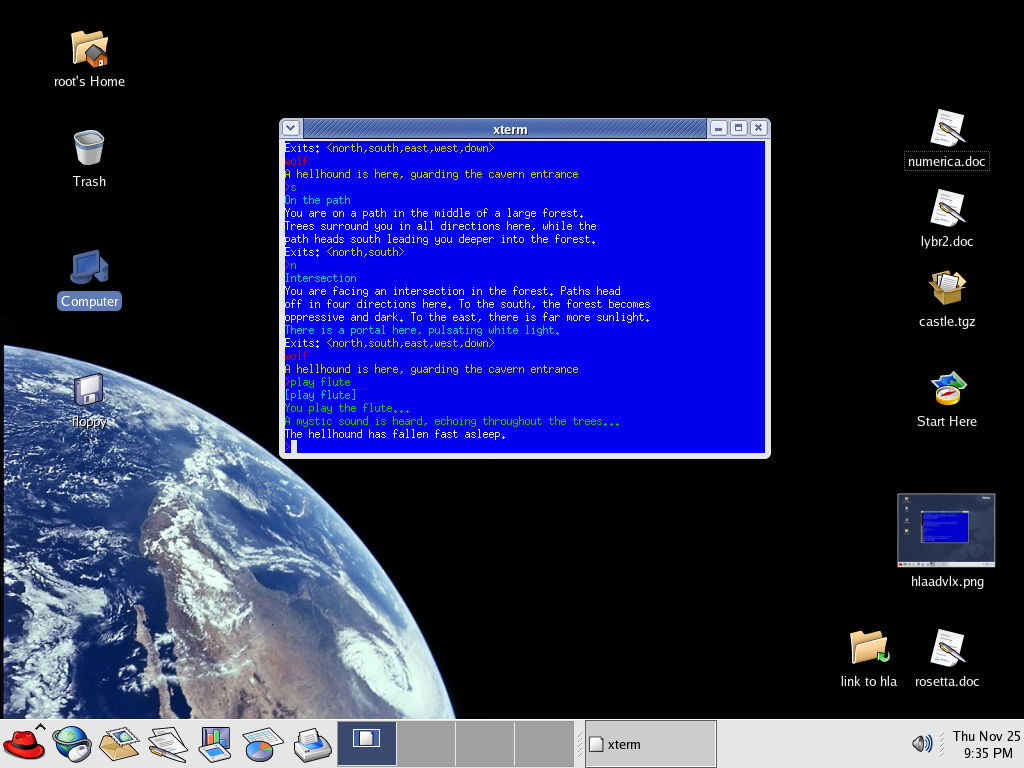Launch the word processor from the panel
Screen dimensions: 1024x768
[167, 743]
